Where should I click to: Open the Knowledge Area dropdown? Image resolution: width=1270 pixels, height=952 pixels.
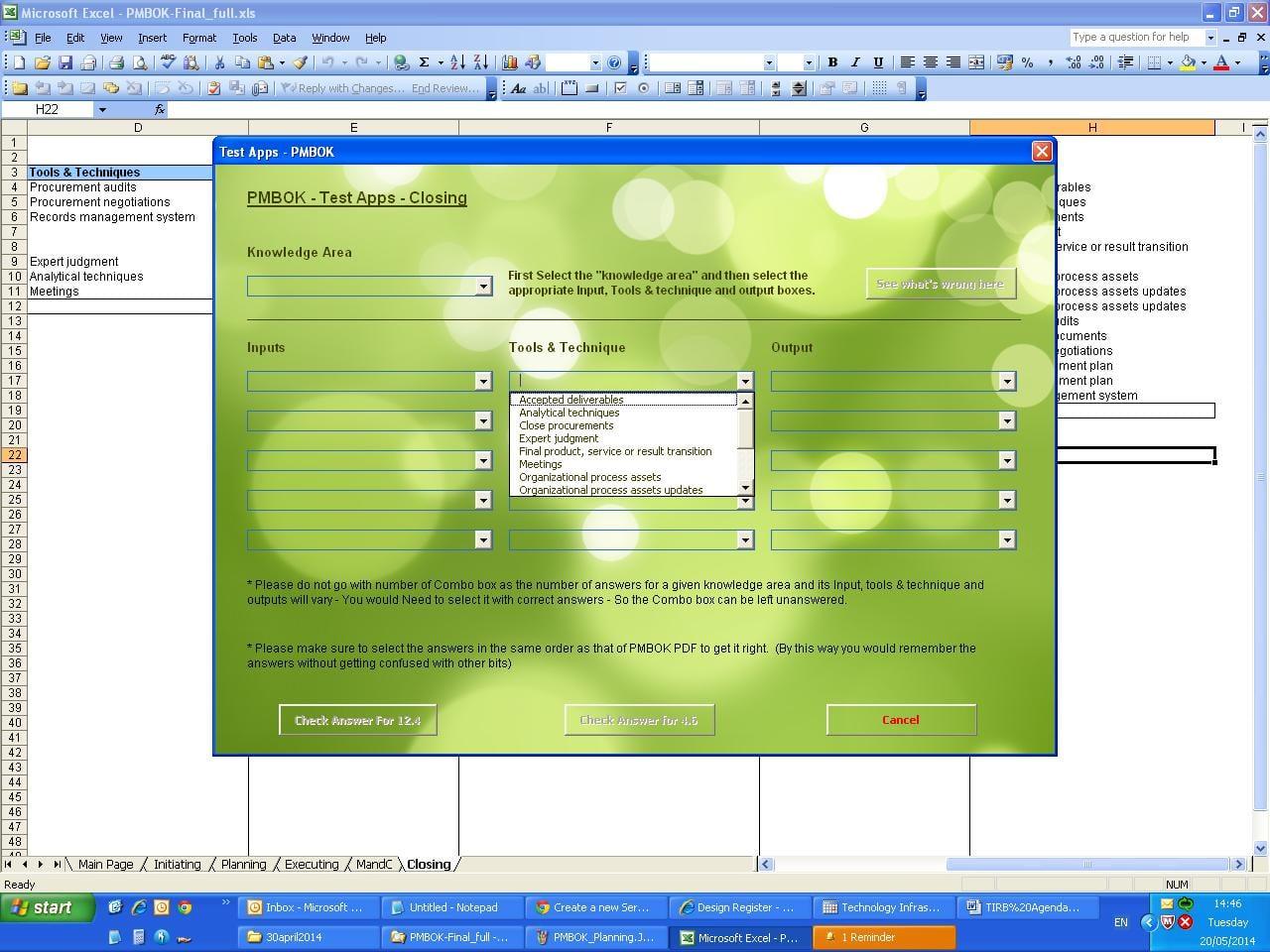click(x=483, y=286)
